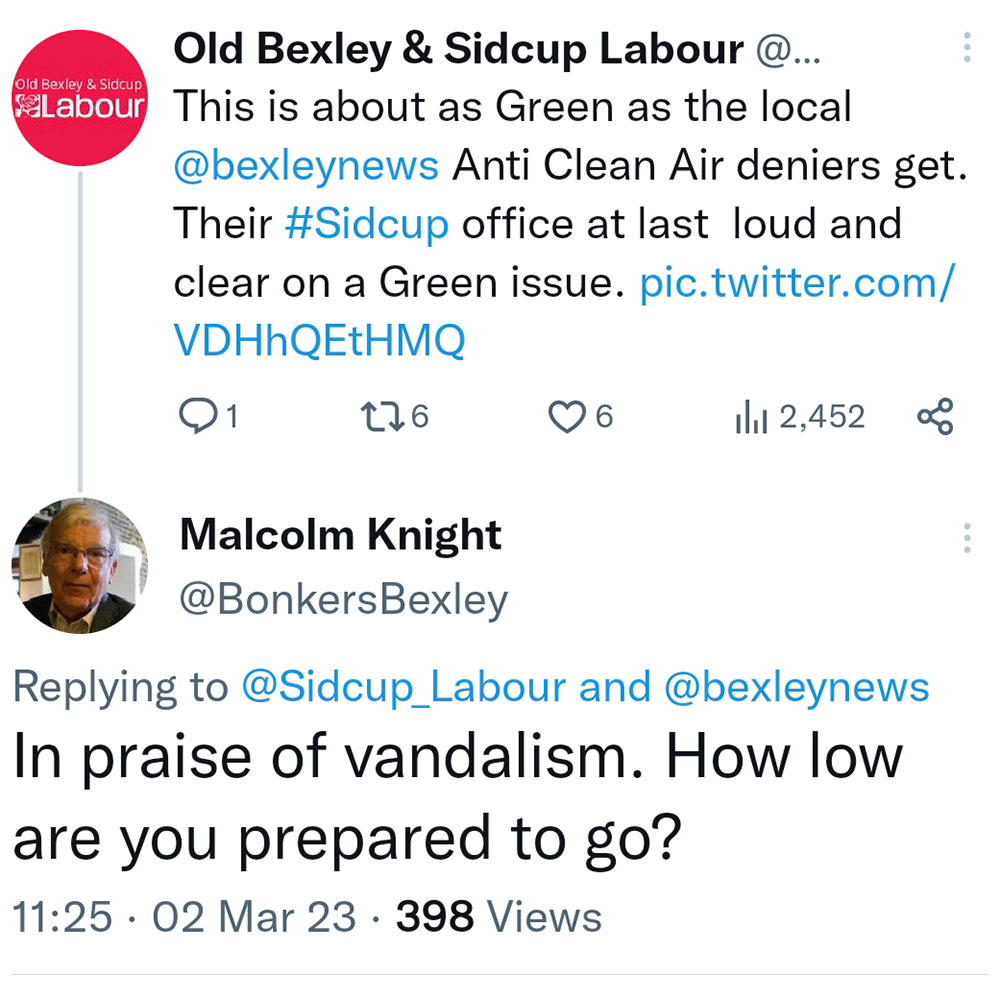The width and height of the screenshot is (1000, 1000).
Task: Open the pic.twitter.com/VDHhQEtHMQ link
Action: 560,314
